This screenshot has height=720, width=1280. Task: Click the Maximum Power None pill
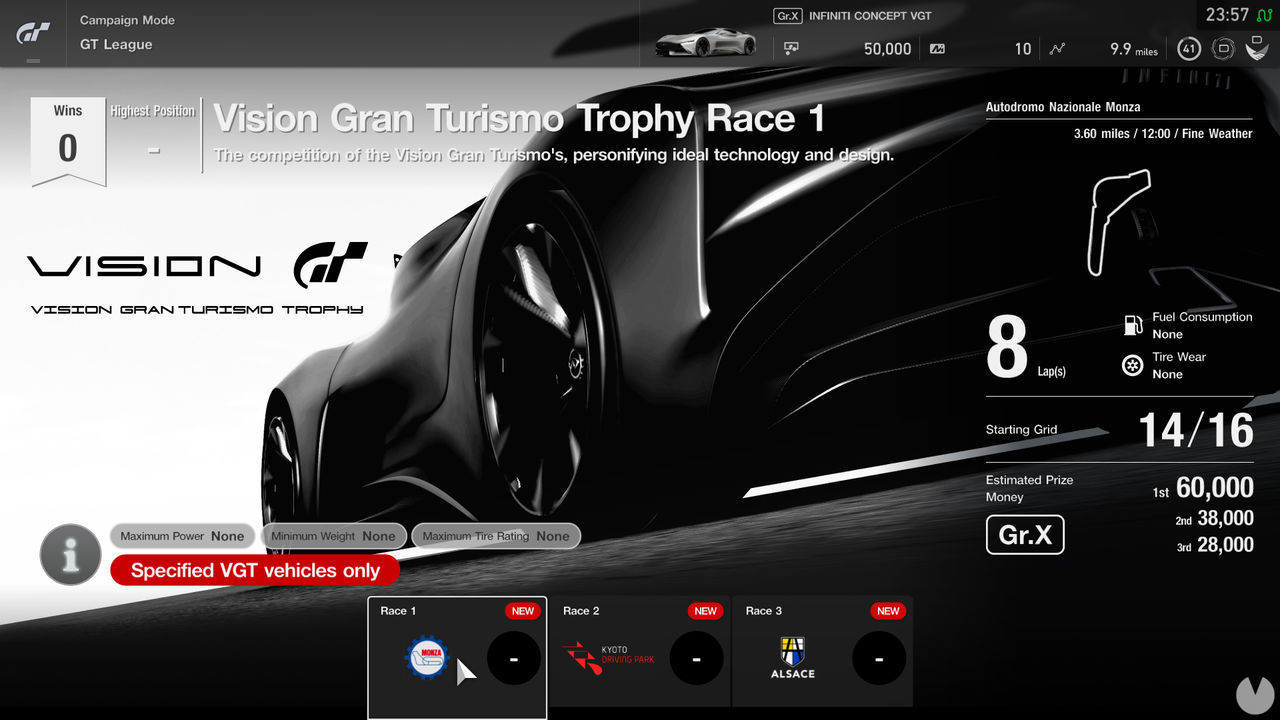point(182,536)
